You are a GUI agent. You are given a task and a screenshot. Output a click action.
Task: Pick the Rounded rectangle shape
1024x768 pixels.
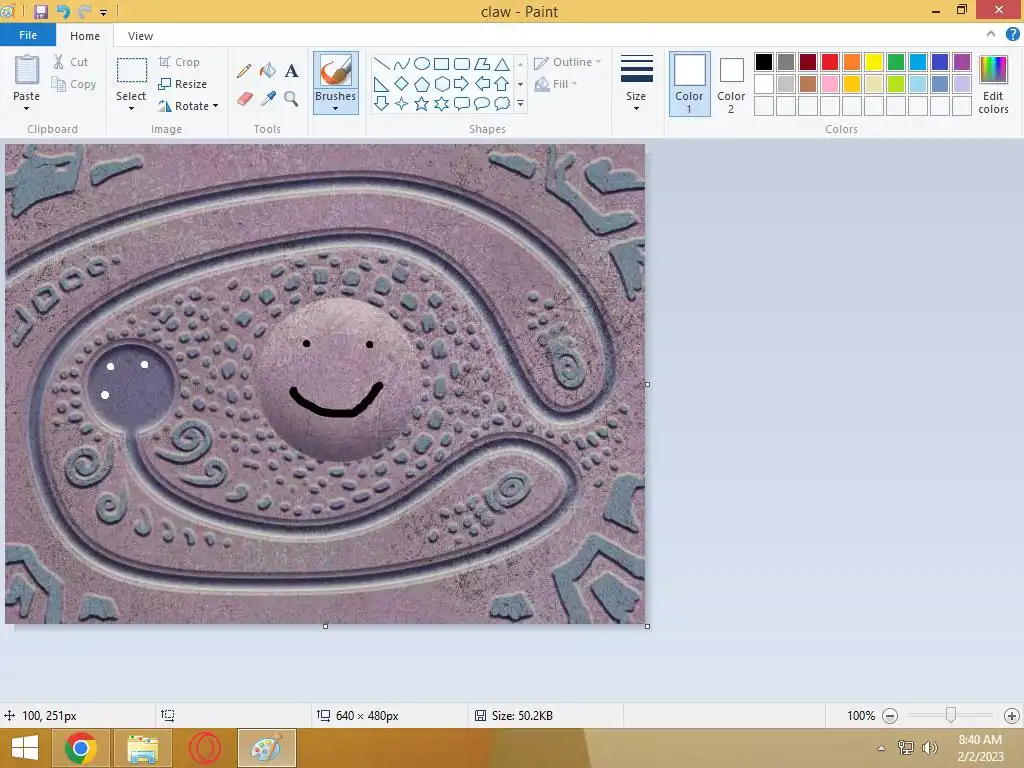(462, 63)
